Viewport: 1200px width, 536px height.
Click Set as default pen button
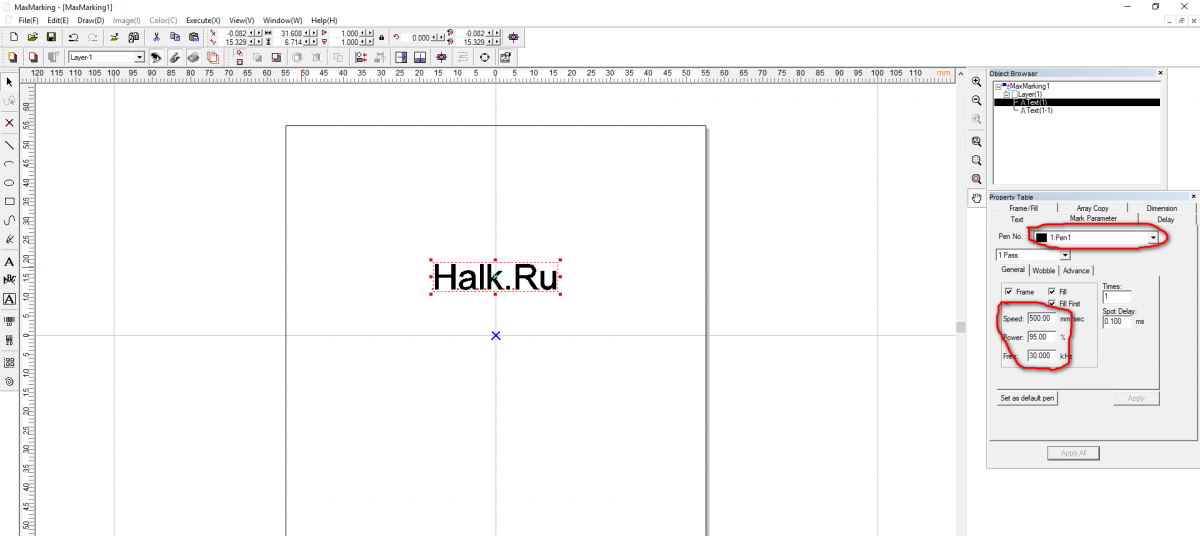pos(1027,398)
